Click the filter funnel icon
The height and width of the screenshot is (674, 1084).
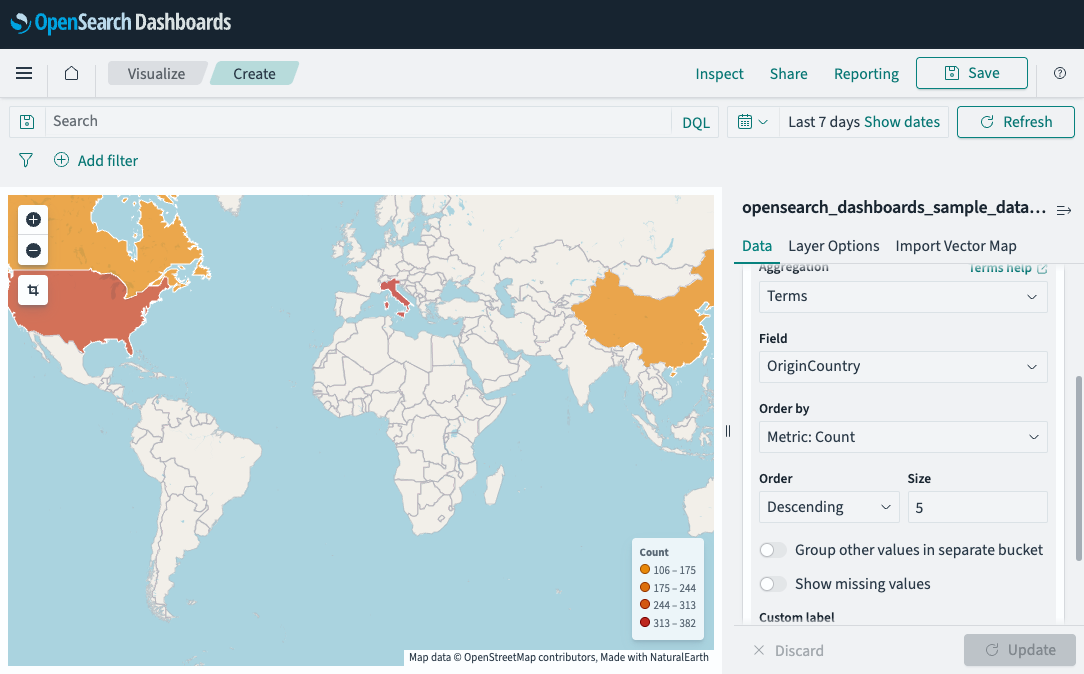click(26, 160)
